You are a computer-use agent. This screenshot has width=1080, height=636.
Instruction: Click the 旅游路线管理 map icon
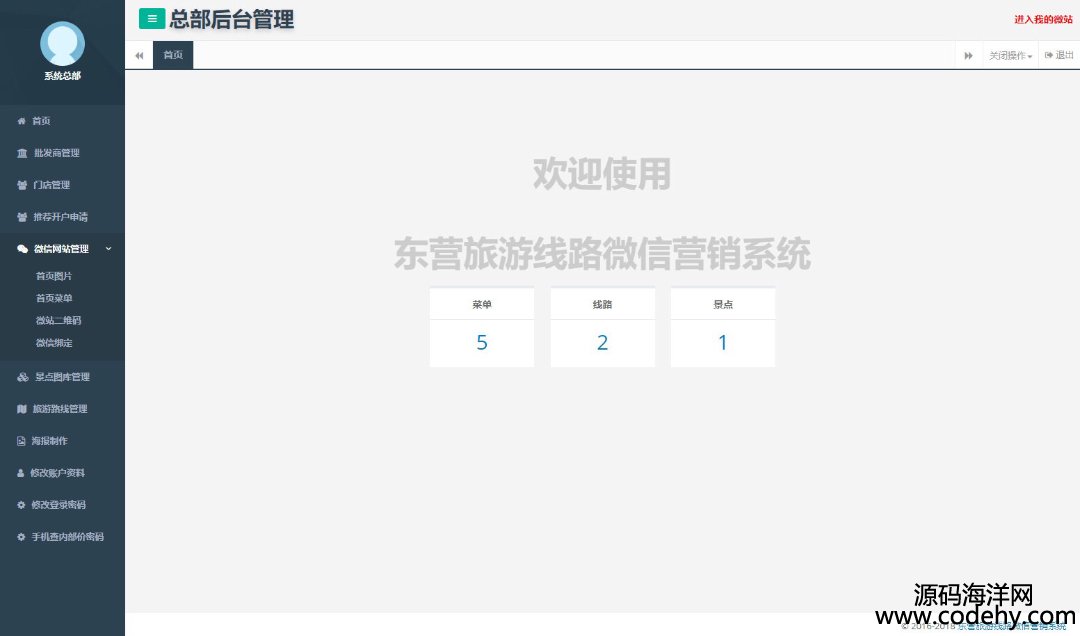[22, 409]
